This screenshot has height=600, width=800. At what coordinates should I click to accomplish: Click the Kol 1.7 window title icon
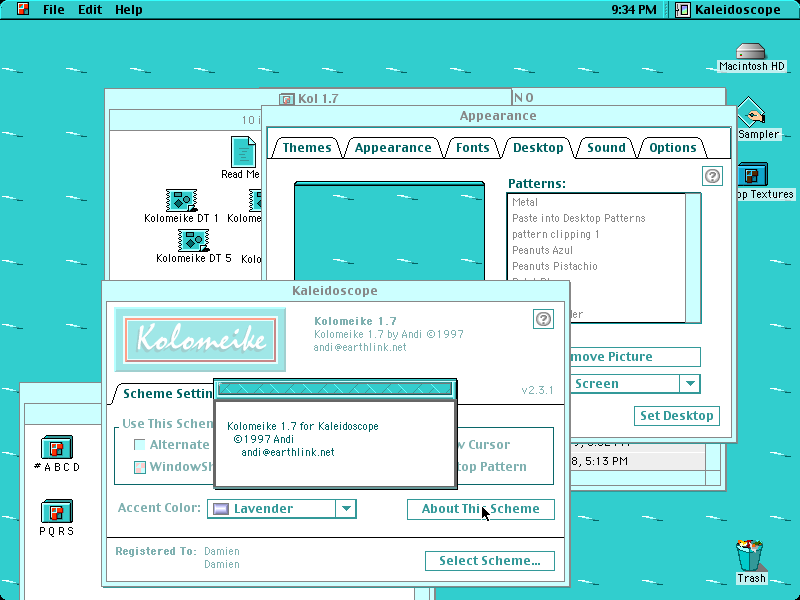click(x=286, y=98)
